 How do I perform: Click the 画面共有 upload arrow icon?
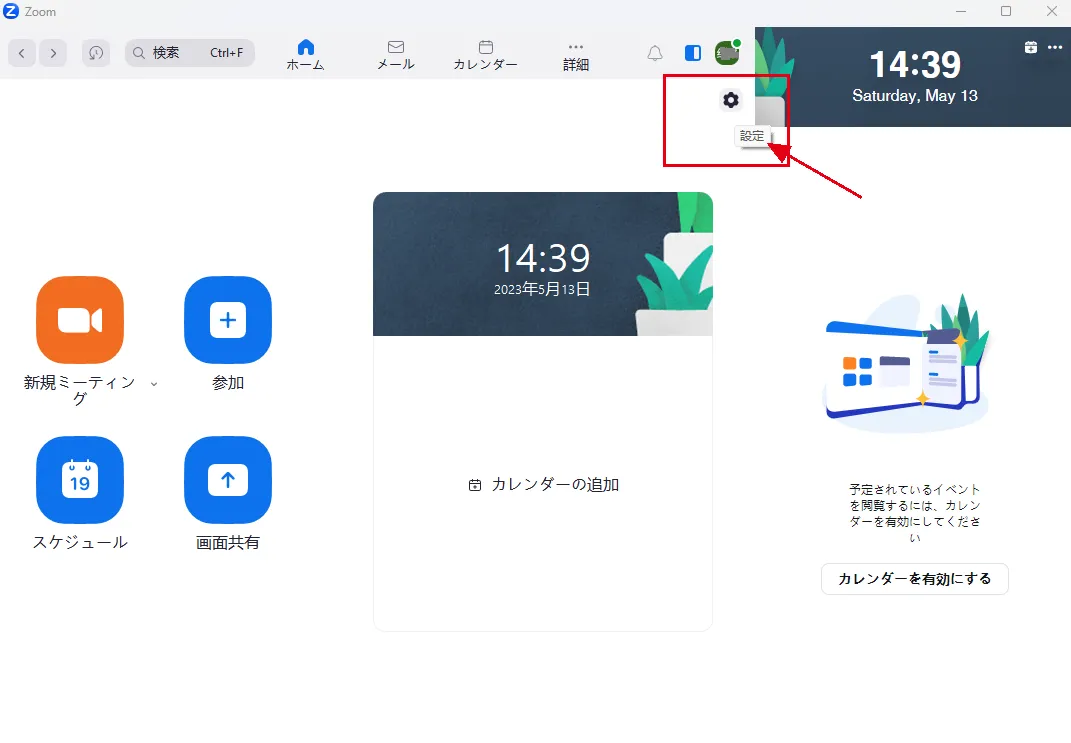[x=228, y=479]
